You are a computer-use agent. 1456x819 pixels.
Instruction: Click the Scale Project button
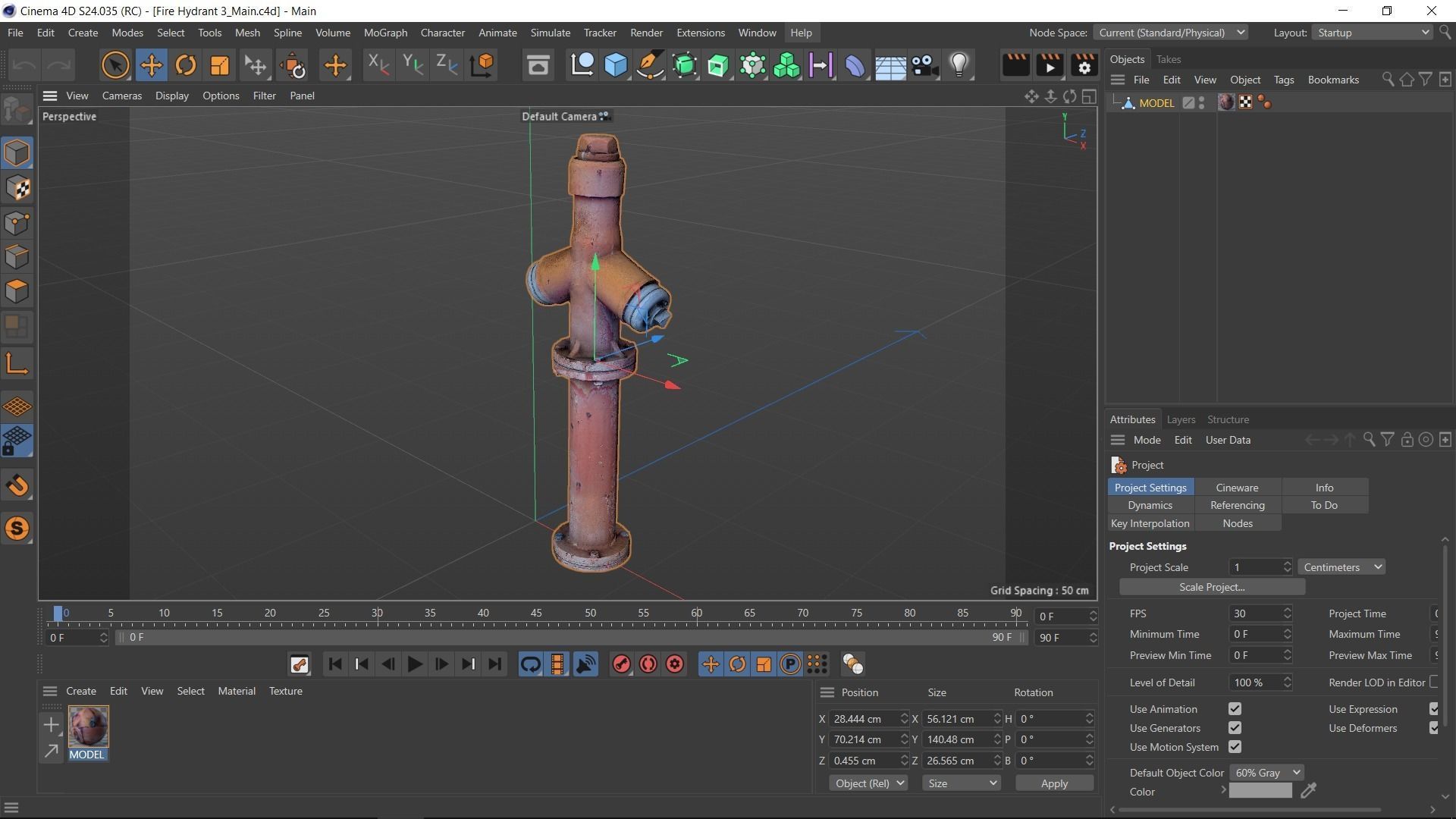click(1212, 587)
